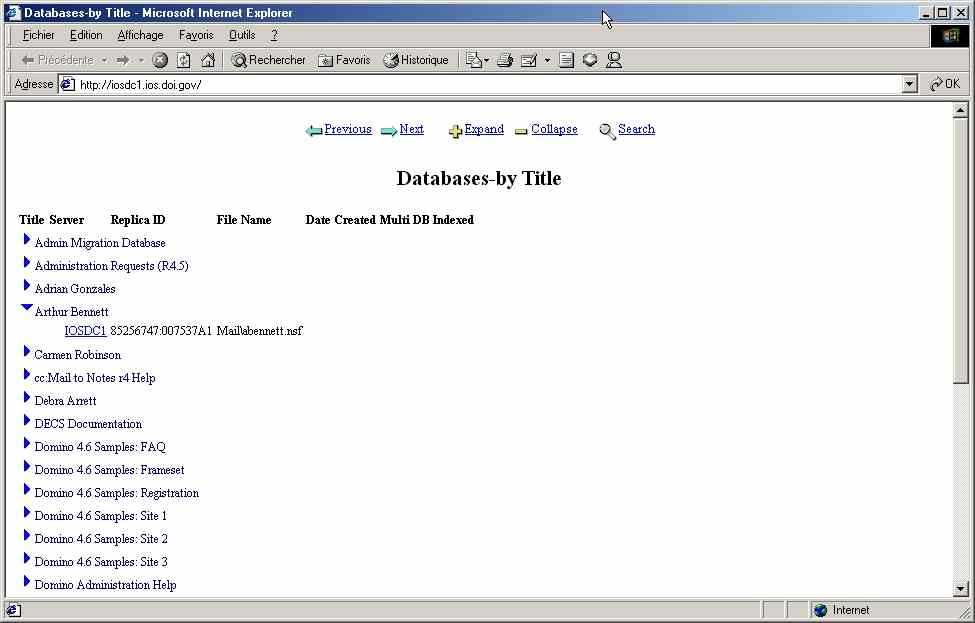975x623 pixels.
Task: Click the Messenger person icon
Action: 614,60
